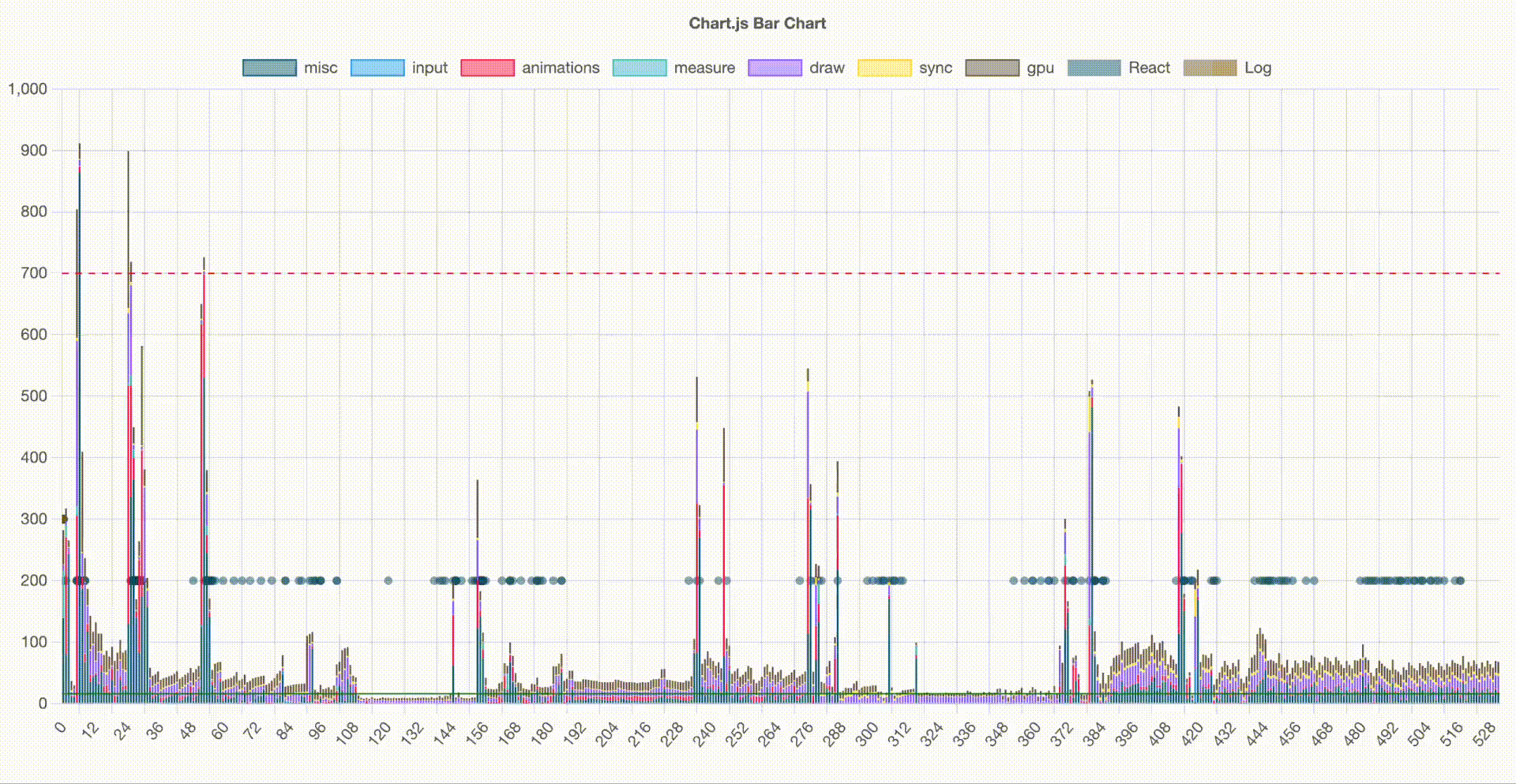Click the brown Log marker at value 300
The image size is (1516, 784).
pos(65,519)
